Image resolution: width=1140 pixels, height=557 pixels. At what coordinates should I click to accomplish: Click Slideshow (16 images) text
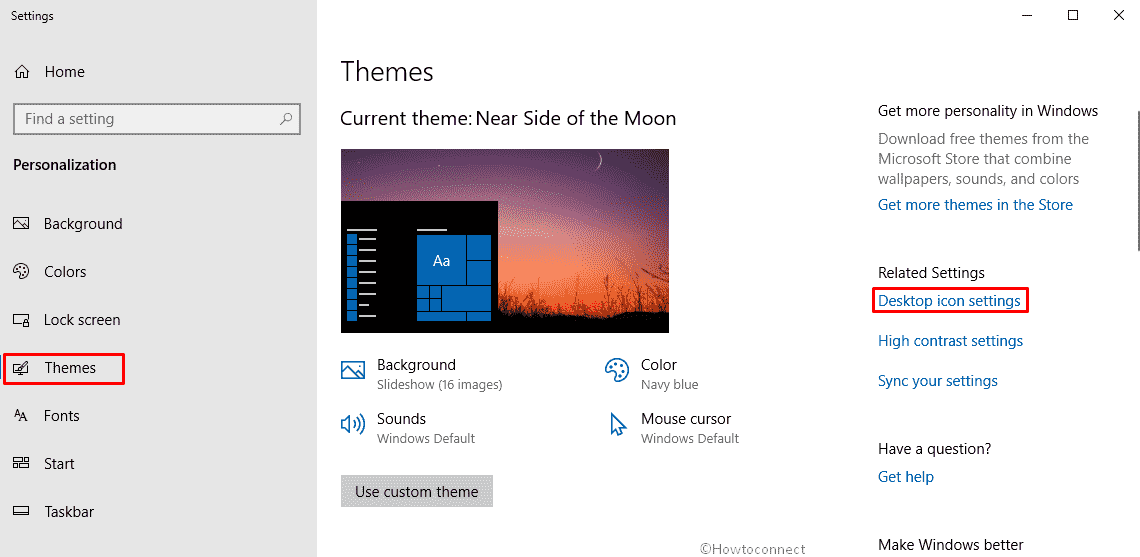[x=439, y=385]
